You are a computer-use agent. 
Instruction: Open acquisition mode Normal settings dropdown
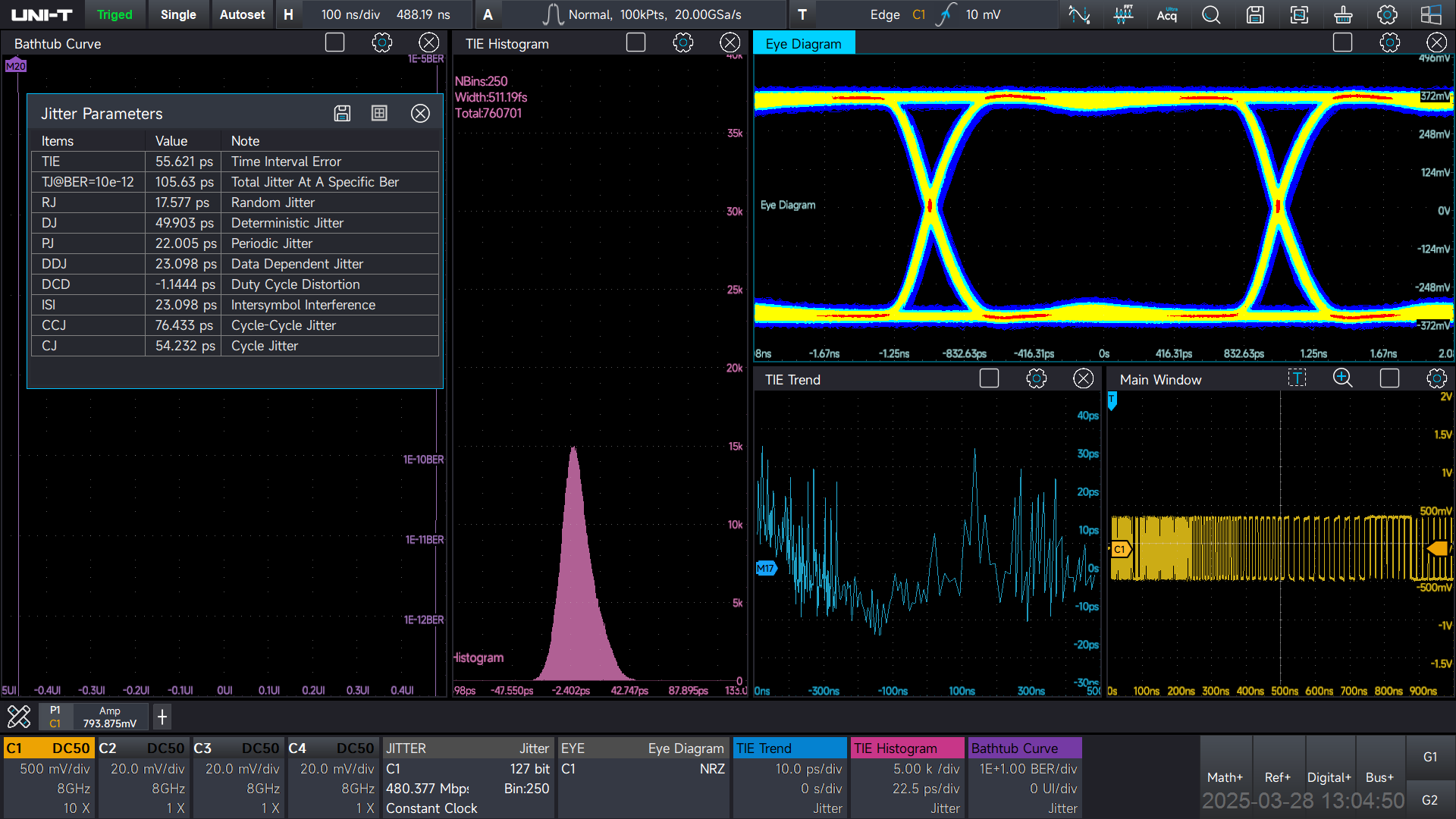click(x=589, y=14)
